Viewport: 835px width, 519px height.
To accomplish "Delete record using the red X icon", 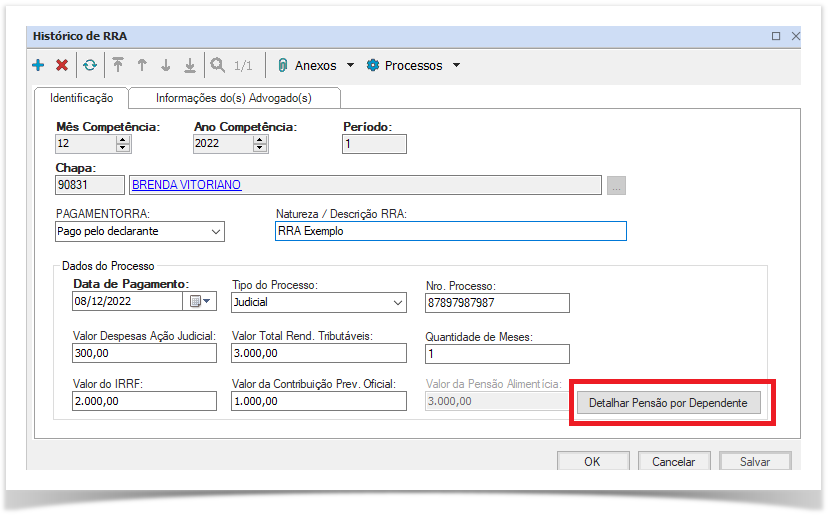I will click(x=62, y=65).
